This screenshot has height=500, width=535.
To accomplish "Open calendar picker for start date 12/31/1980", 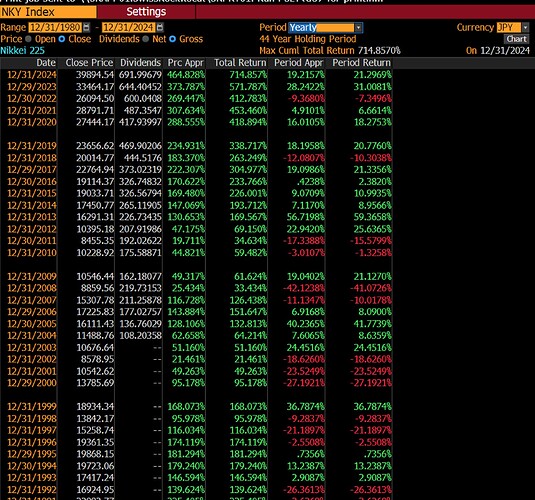I will [x=87, y=27].
